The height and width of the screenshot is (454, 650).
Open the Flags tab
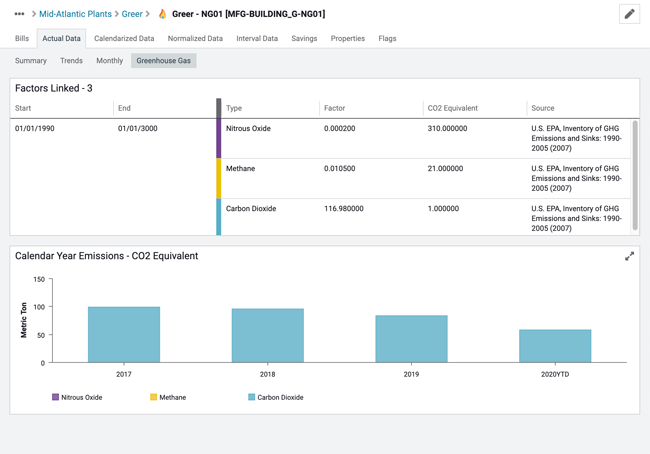(x=387, y=38)
